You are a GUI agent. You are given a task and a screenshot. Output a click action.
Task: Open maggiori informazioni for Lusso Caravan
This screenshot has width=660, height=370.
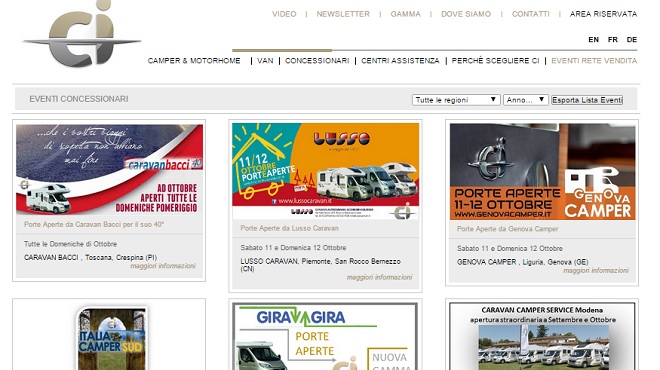point(379,277)
